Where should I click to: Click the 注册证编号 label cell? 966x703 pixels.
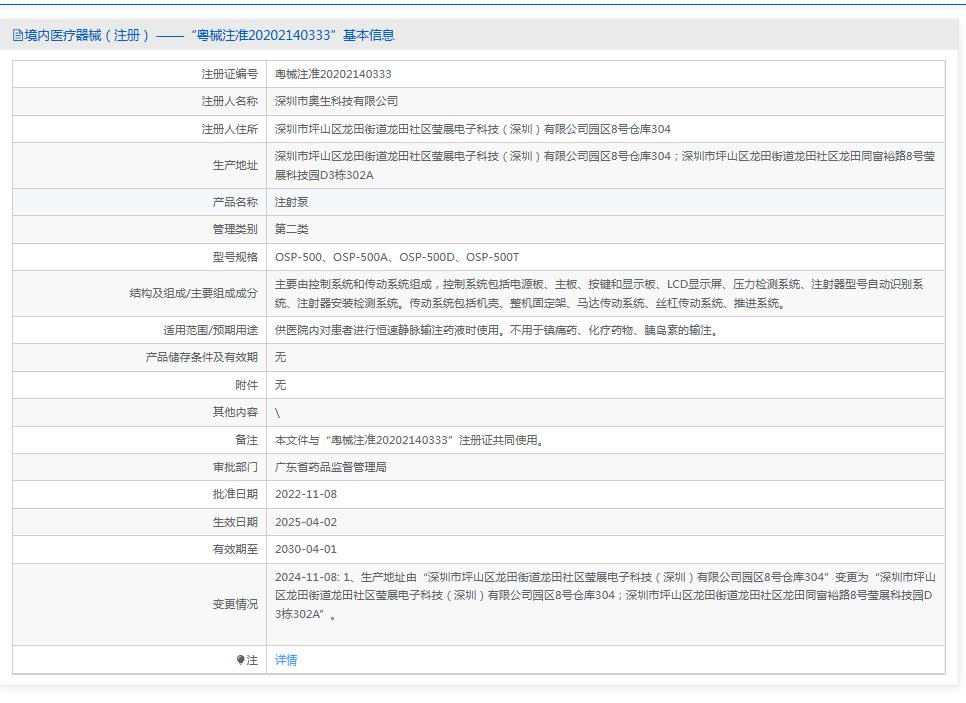pyautogui.click(x=140, y=74)
